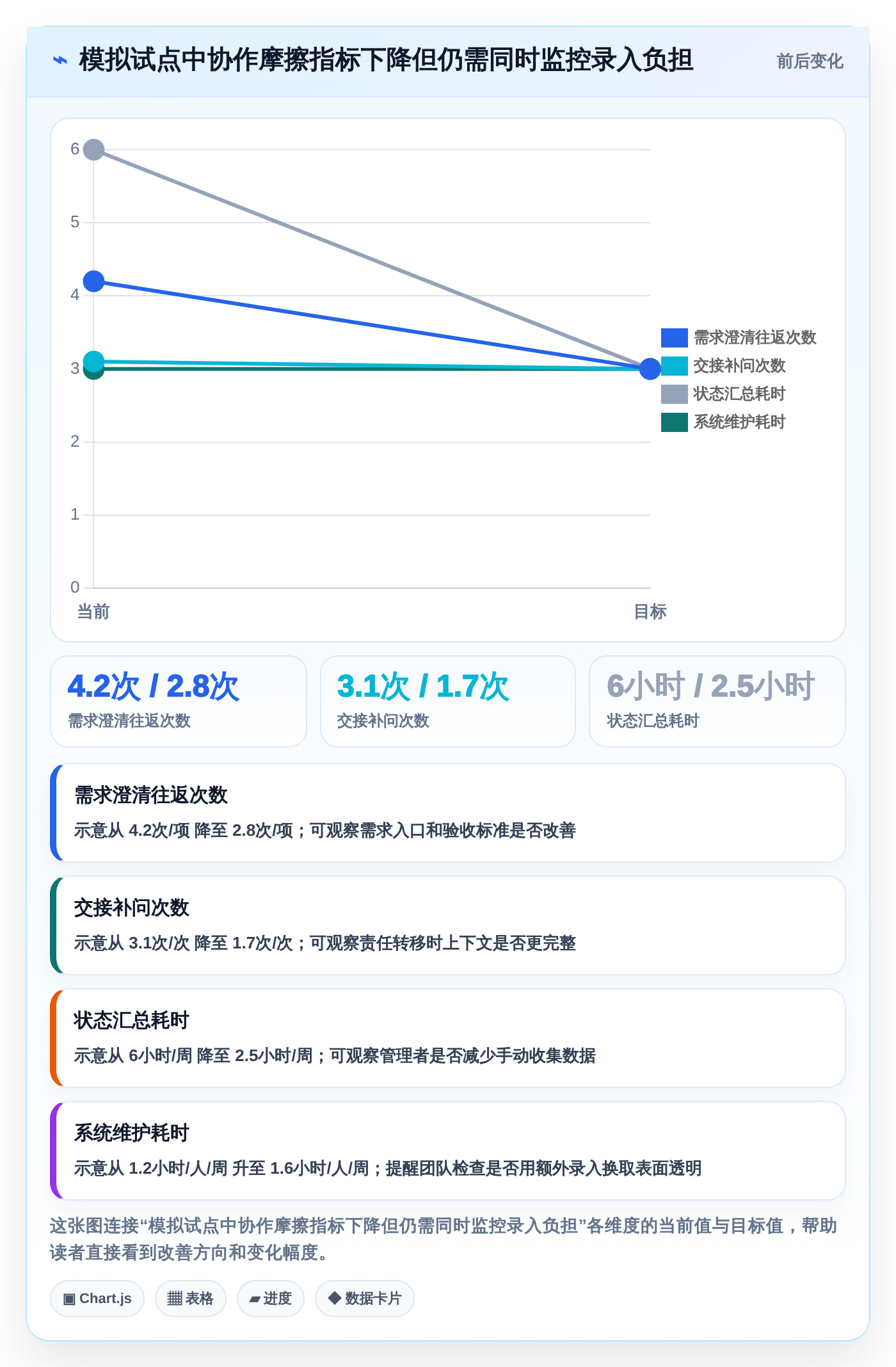This screenshot has height=1367, width=896.
Task: Click legend label 交接补问次数
Action: (739, 365)
